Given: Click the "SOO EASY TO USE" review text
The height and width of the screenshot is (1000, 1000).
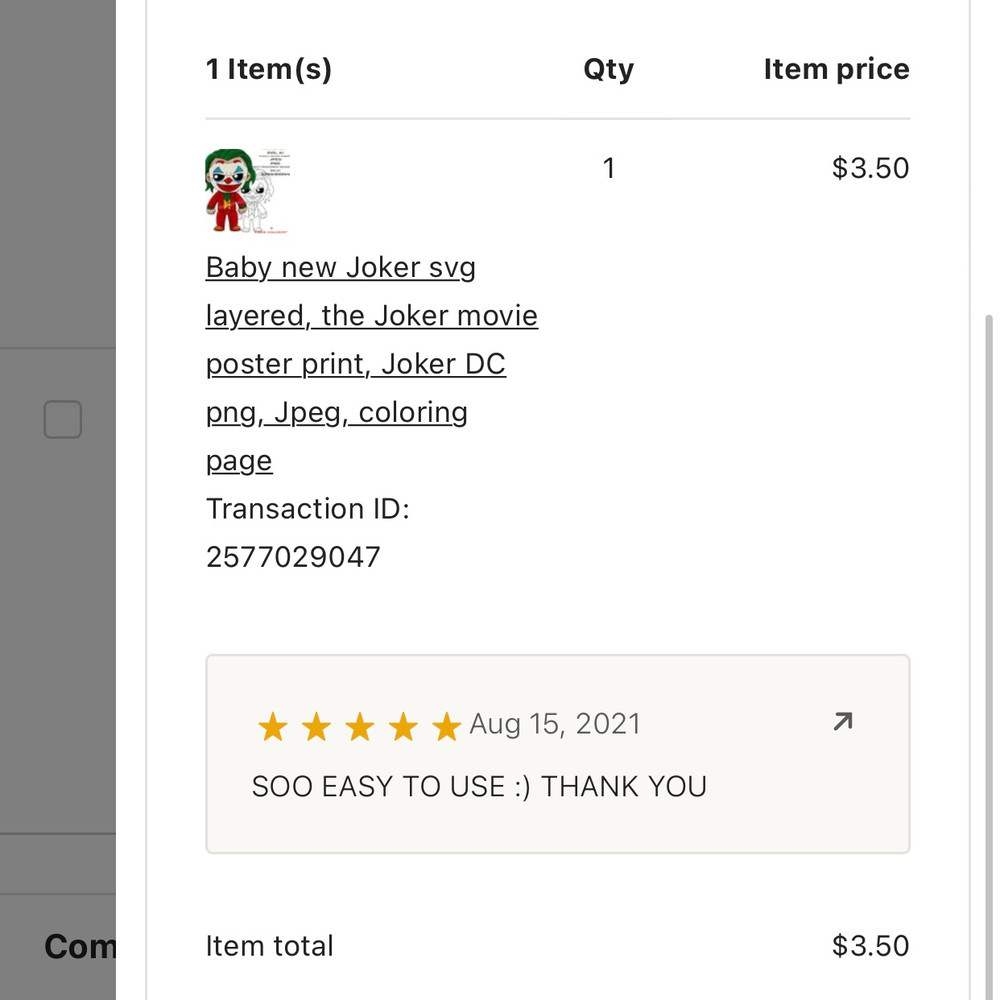Looking at the screenshot, I should pyautogui.click(x=479, y=787).
